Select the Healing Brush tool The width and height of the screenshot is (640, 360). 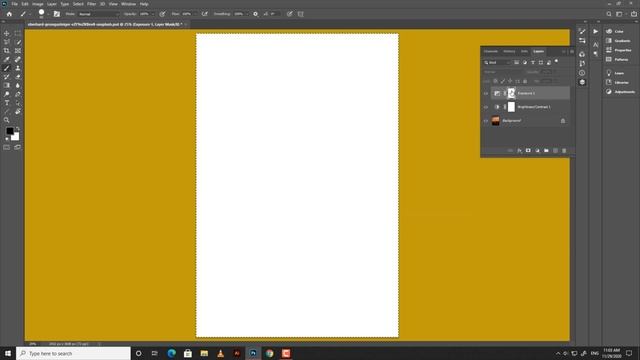coord(18,60)
